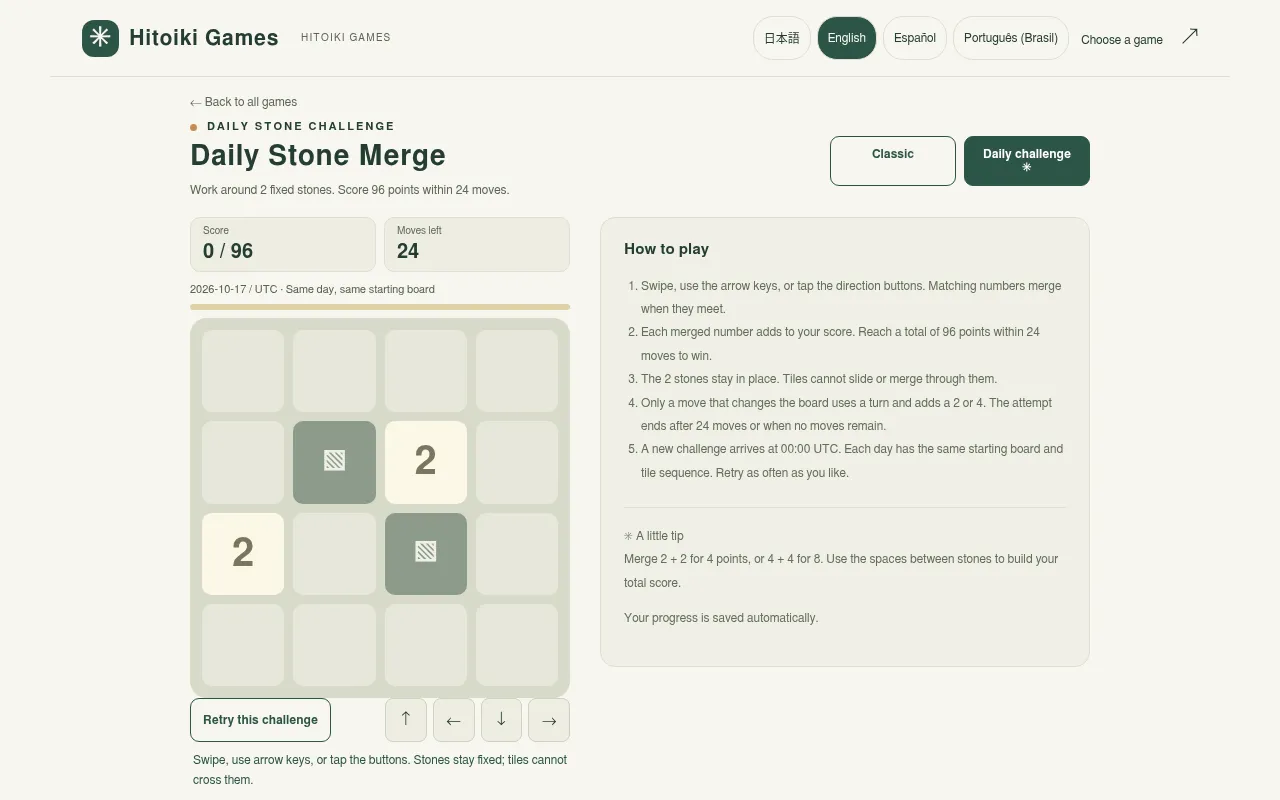The height and width of the screenshot is (800, 1280).
Task: Tap the left arrow direction button
Action: [x=454, y=720]
